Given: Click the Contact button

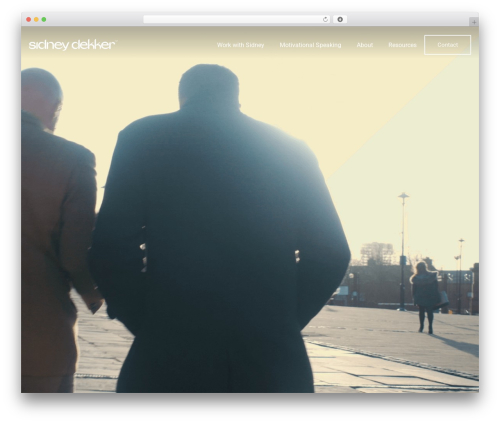Looking at the screenshot, I should pyautogui.click(x=447, y=45).
